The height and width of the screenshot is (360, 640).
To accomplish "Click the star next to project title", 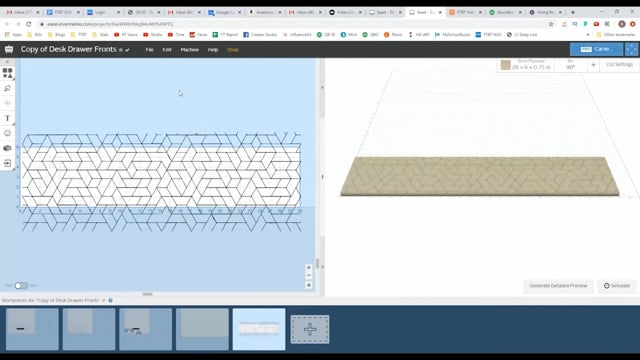I will (120, 50).
